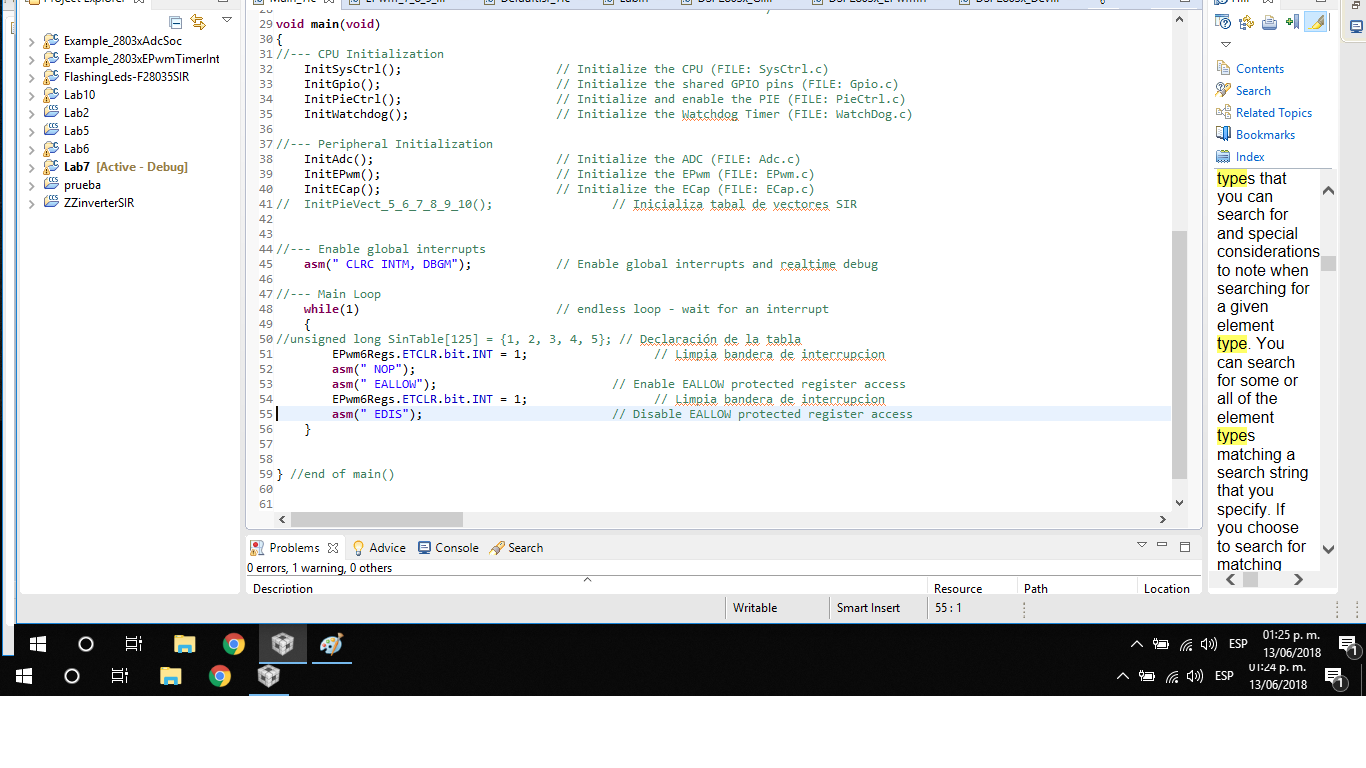The height and width of the screenshot is (768, 1366).
Task: Switch to the Search tab in bottom panel
Action: click(516, 548)
